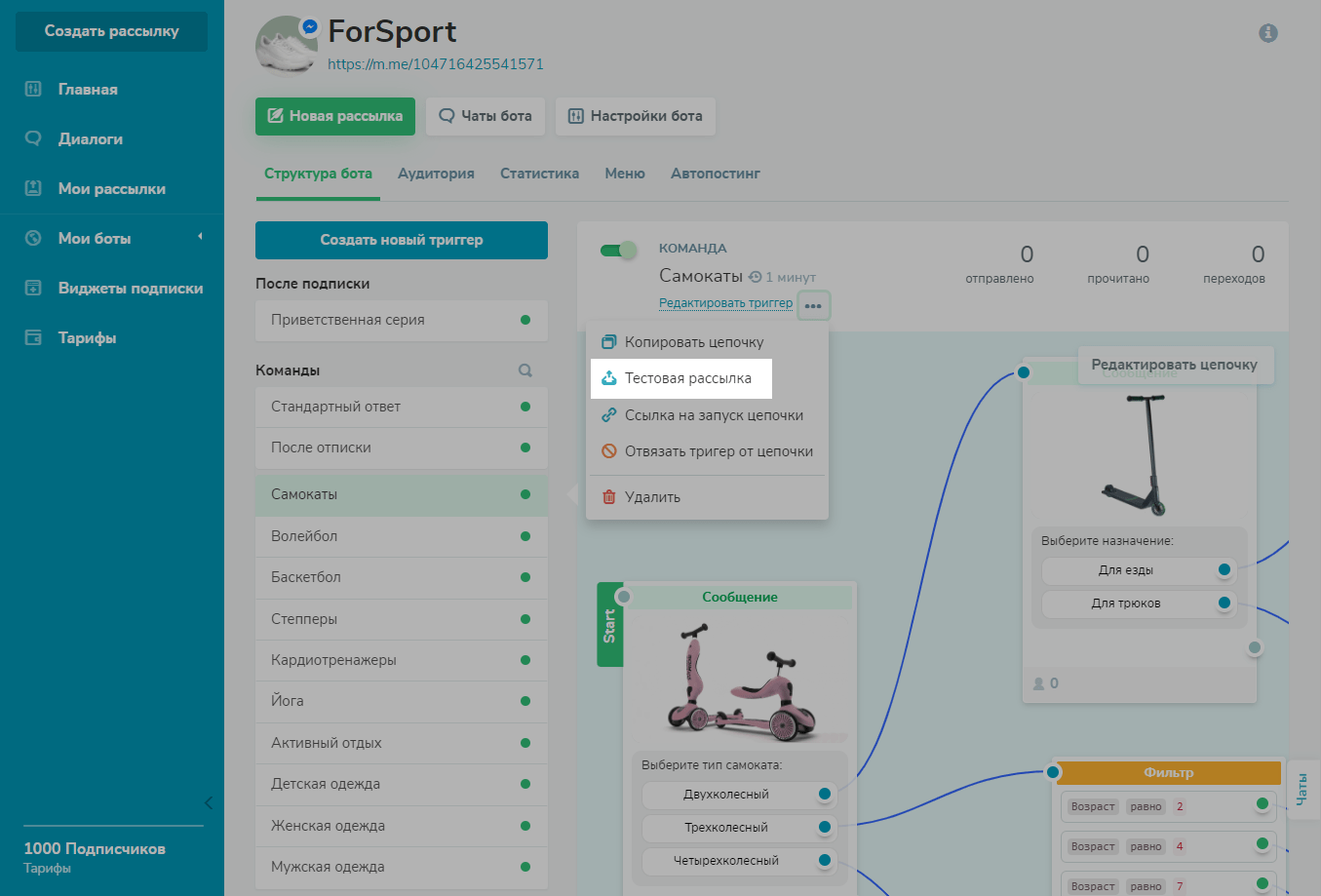
Task: Toggle the Самокаты command switch off
Action: tap(618, 251)
